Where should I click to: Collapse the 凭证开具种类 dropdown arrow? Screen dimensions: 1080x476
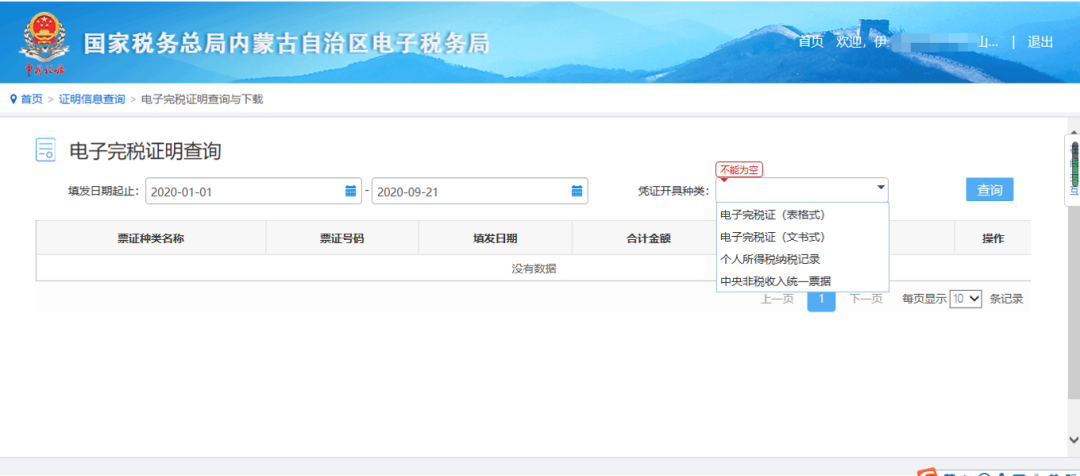pos(880,187)
